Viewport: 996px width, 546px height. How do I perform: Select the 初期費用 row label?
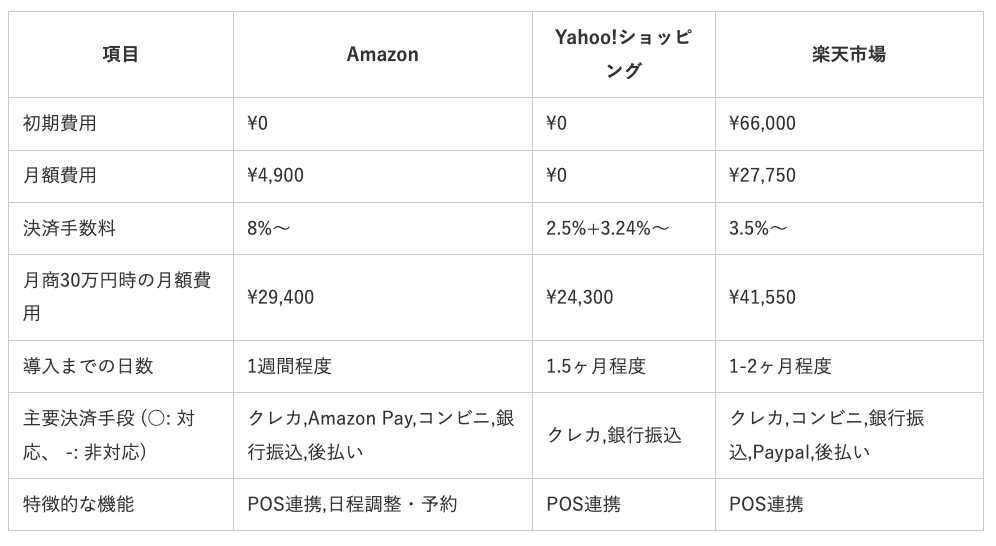[x=60, y=124]
